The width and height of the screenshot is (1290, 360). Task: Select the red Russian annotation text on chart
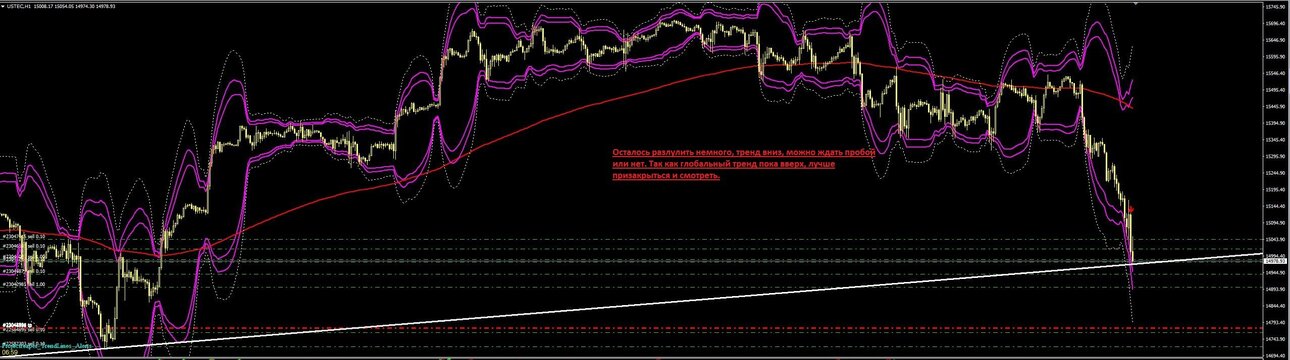click(x=743, y=163)
